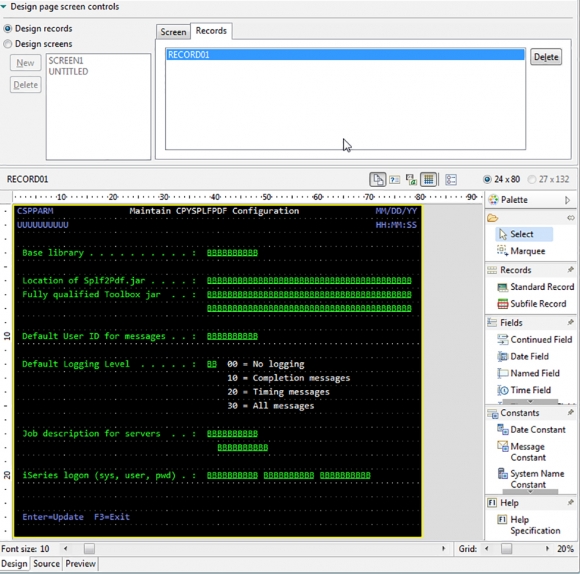The height and width of the screenshot is (574, 580).
Task: Switch to the Screen tab
Action: coord(173,32)
